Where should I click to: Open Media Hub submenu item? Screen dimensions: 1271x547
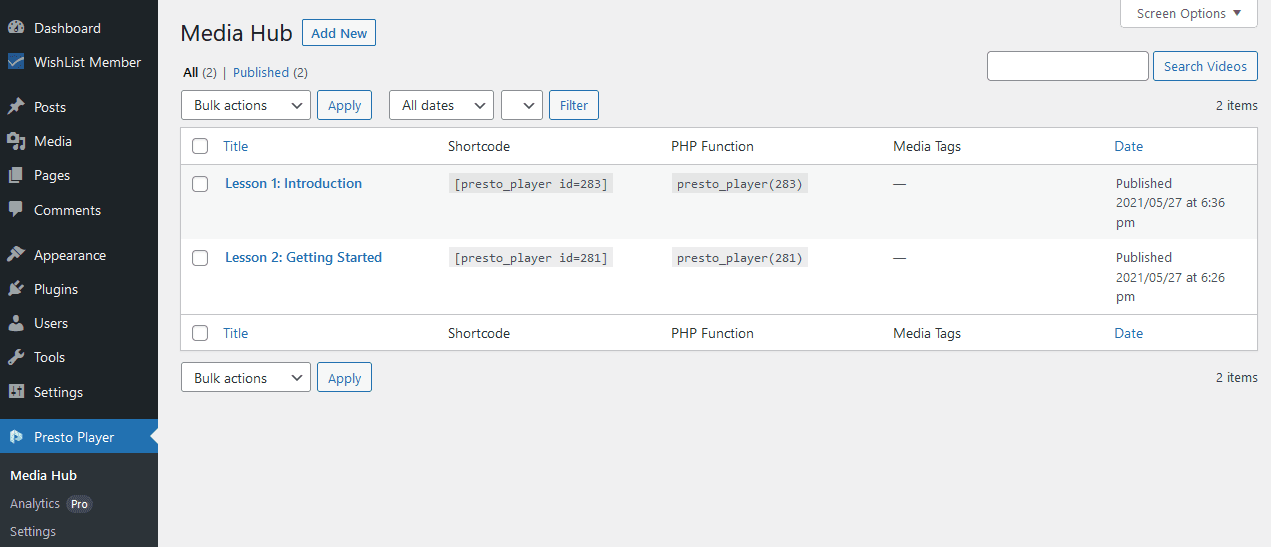tap(43, 475)
